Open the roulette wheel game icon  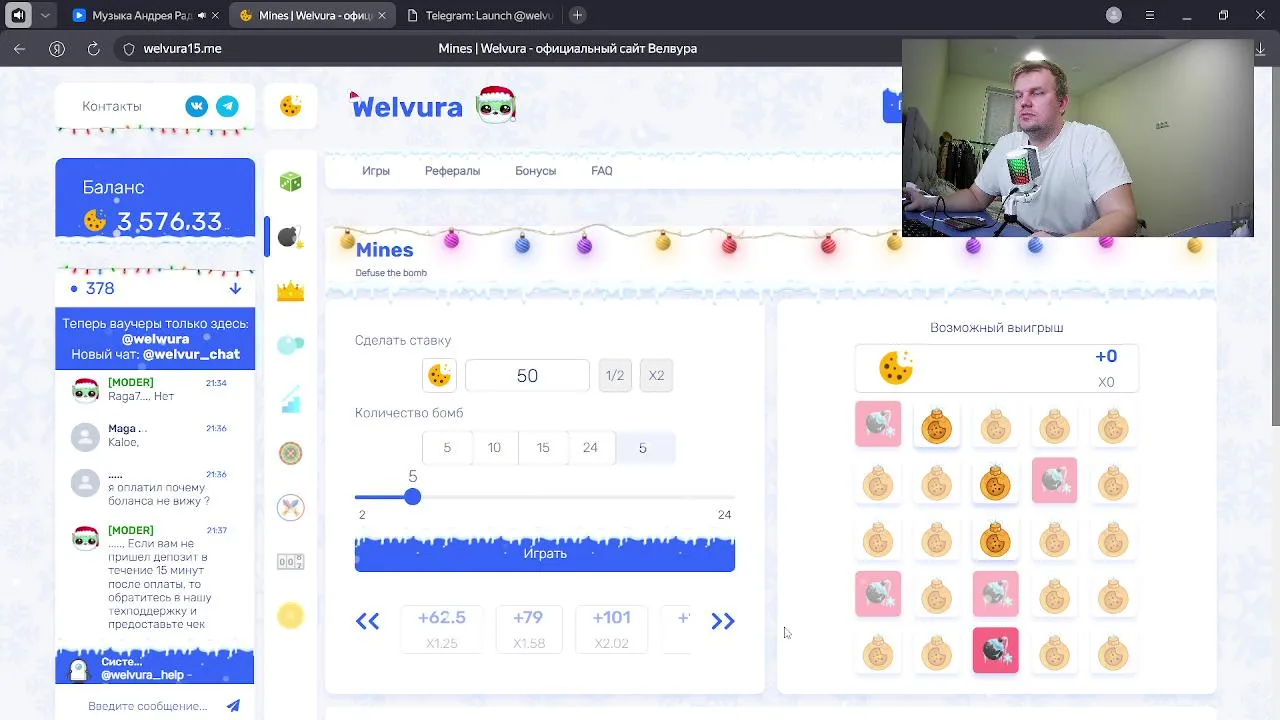coord(290,453)
